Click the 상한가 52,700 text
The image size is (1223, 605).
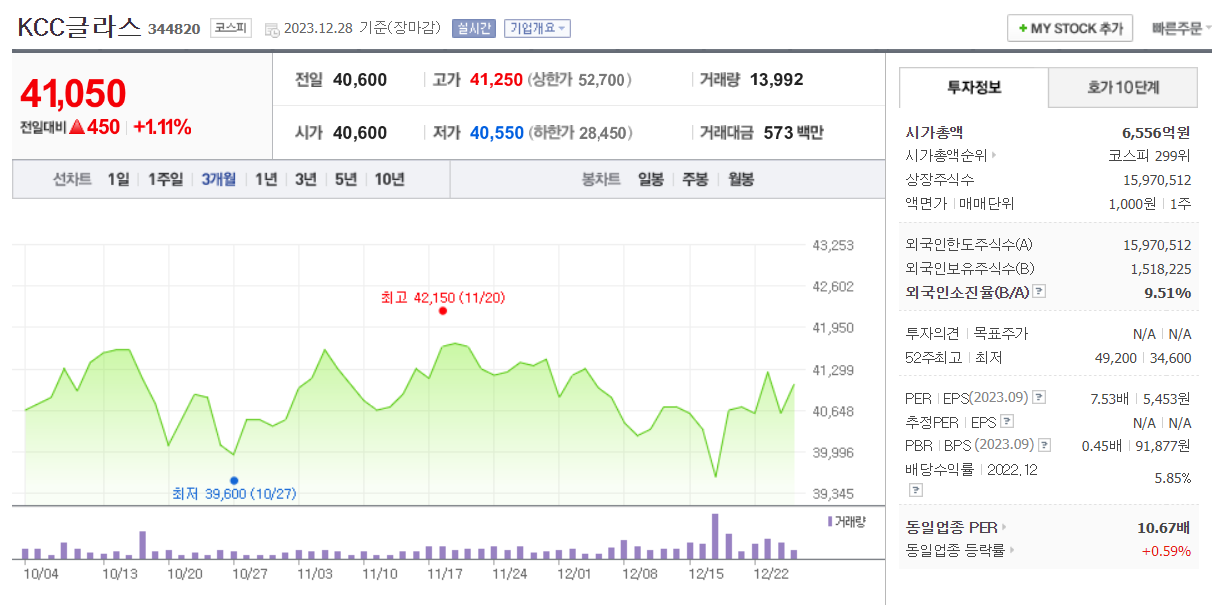point(580,79)
